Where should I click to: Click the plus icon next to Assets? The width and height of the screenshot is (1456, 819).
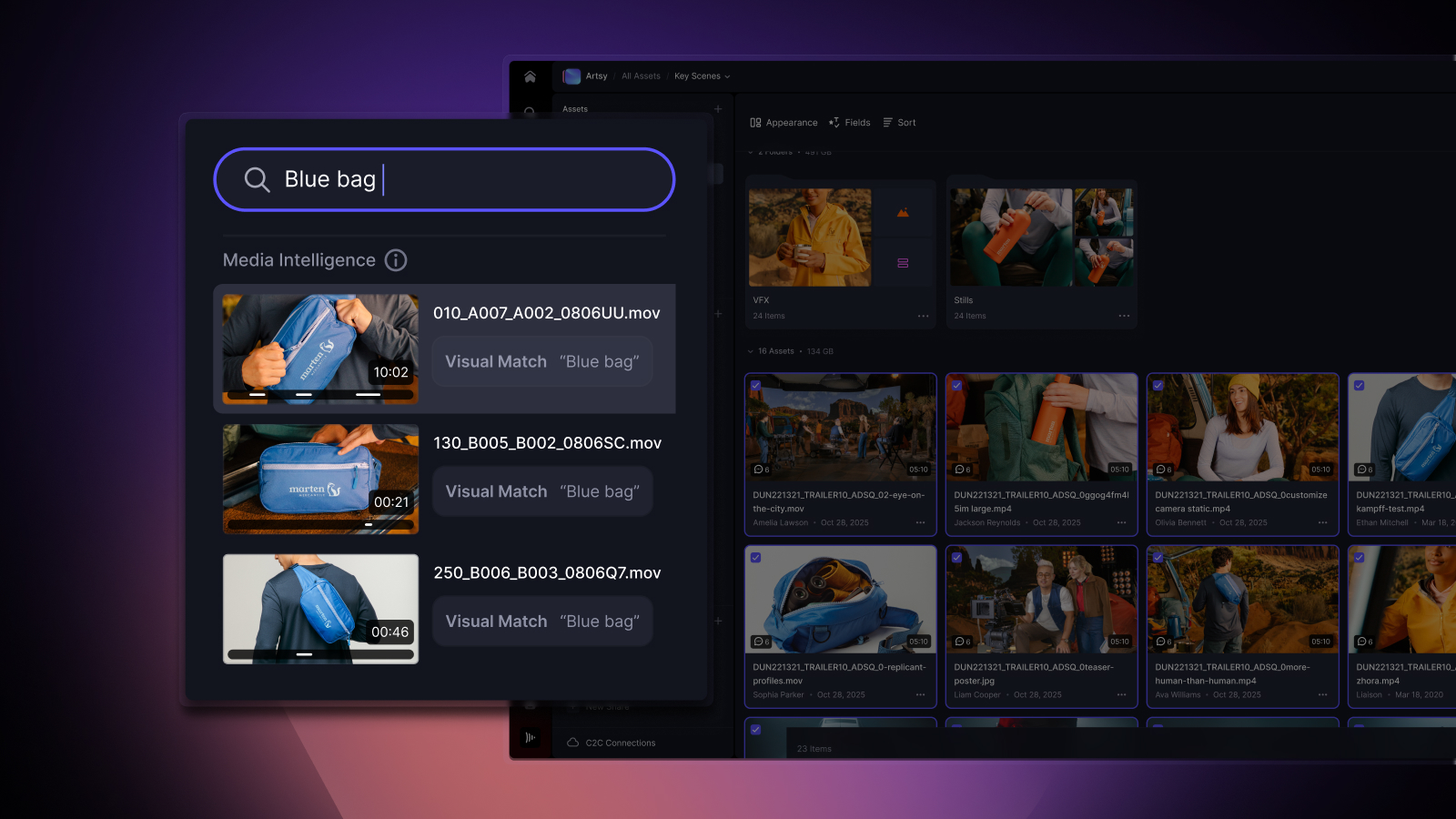(718, 108)
